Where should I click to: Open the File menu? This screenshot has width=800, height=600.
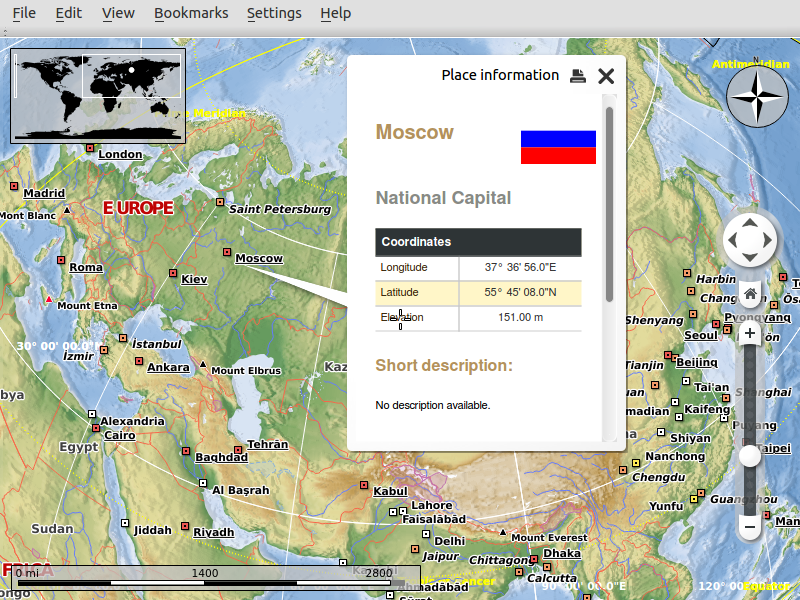pyautogui.click(x=24, y=13)
